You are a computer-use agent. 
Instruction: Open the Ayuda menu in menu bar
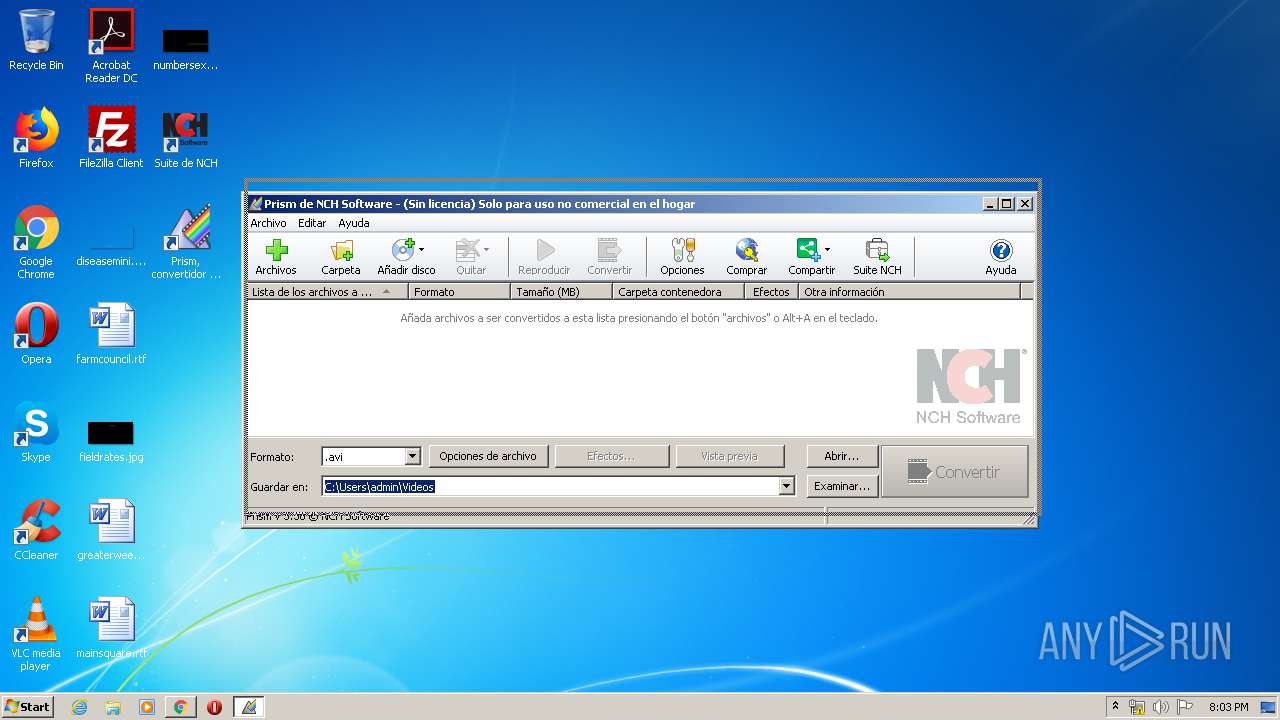point(353,223)
